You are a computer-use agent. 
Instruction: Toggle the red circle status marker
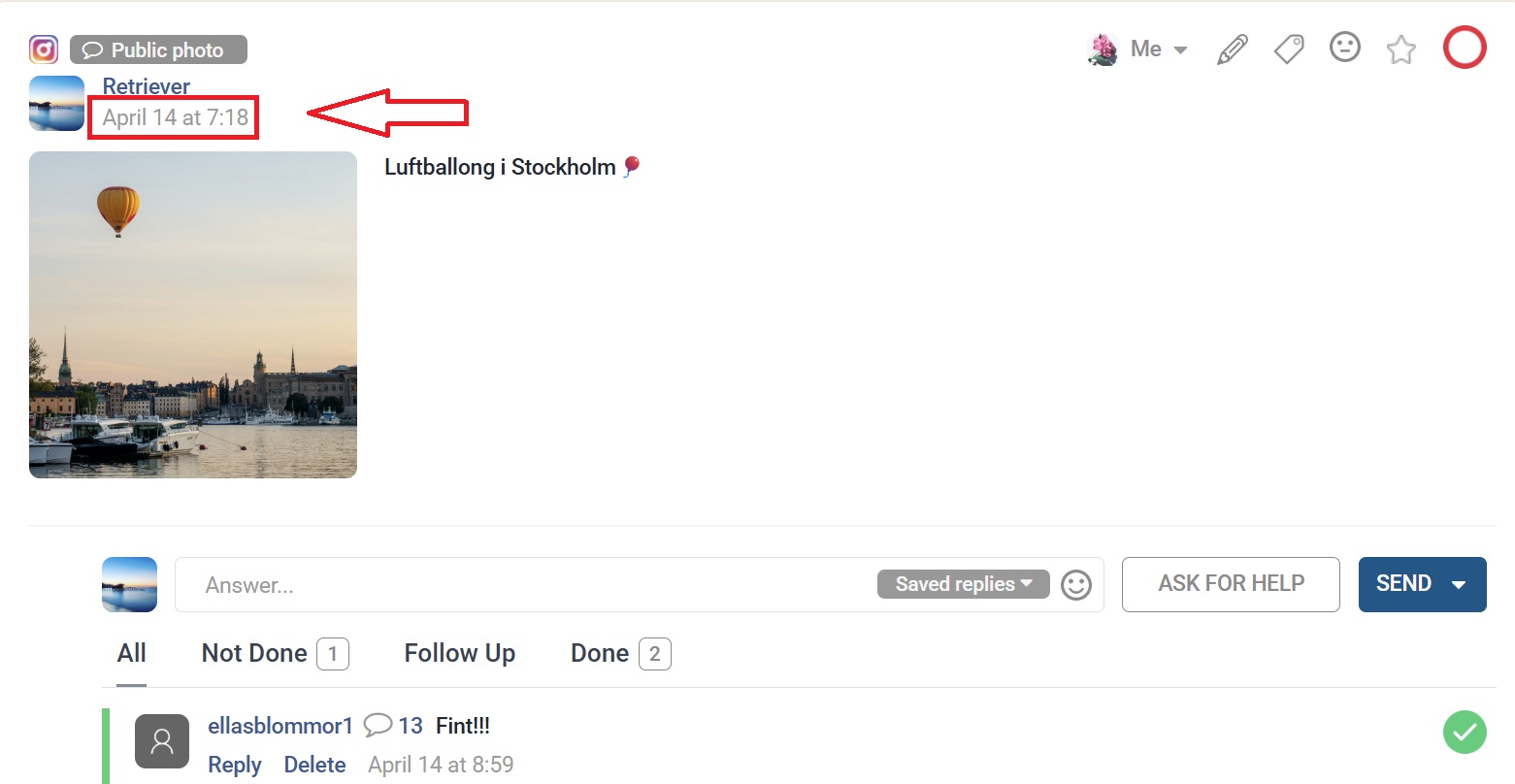(1465, 48)
